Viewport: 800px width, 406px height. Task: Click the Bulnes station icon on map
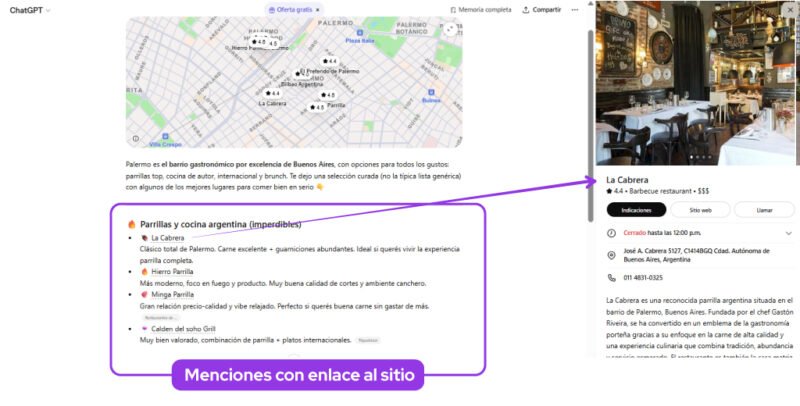(x=431, y=92)
